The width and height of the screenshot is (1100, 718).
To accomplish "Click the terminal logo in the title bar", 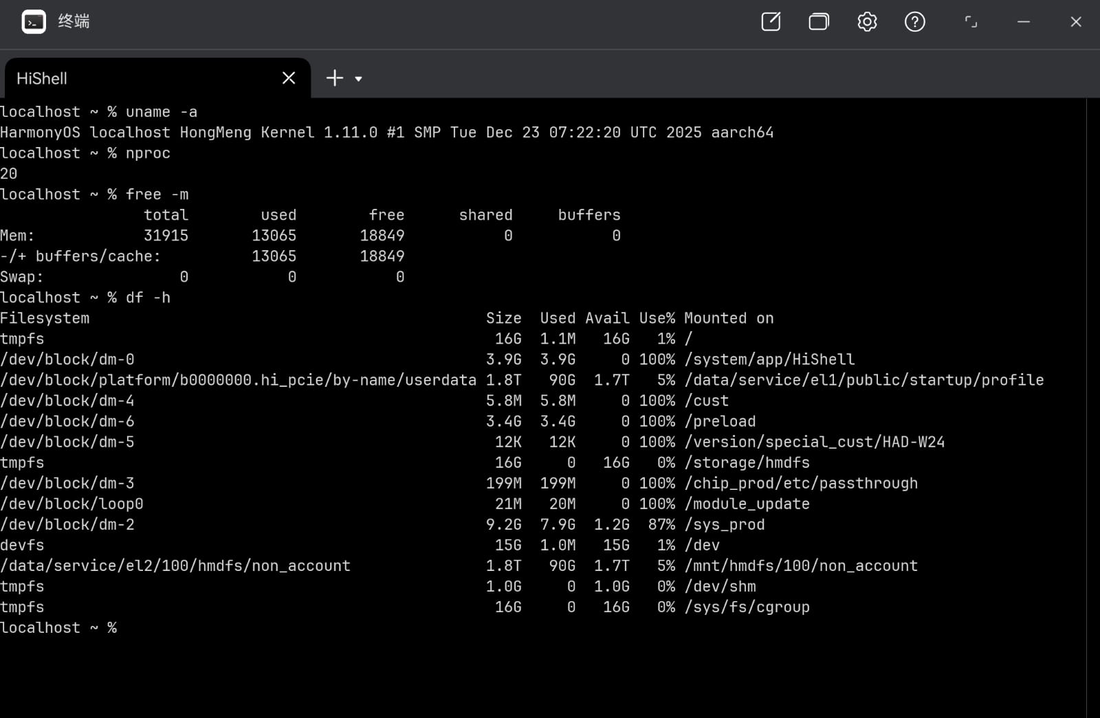I will 33,21.
